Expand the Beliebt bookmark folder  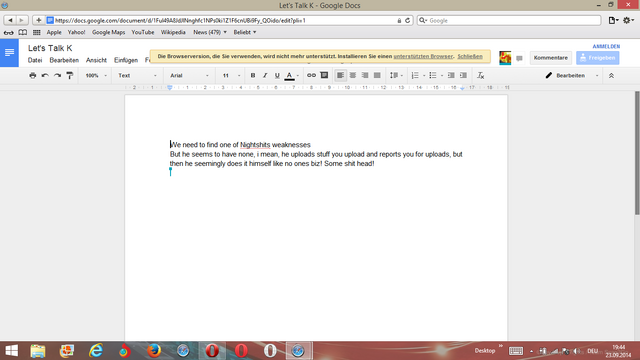(245, 32)
